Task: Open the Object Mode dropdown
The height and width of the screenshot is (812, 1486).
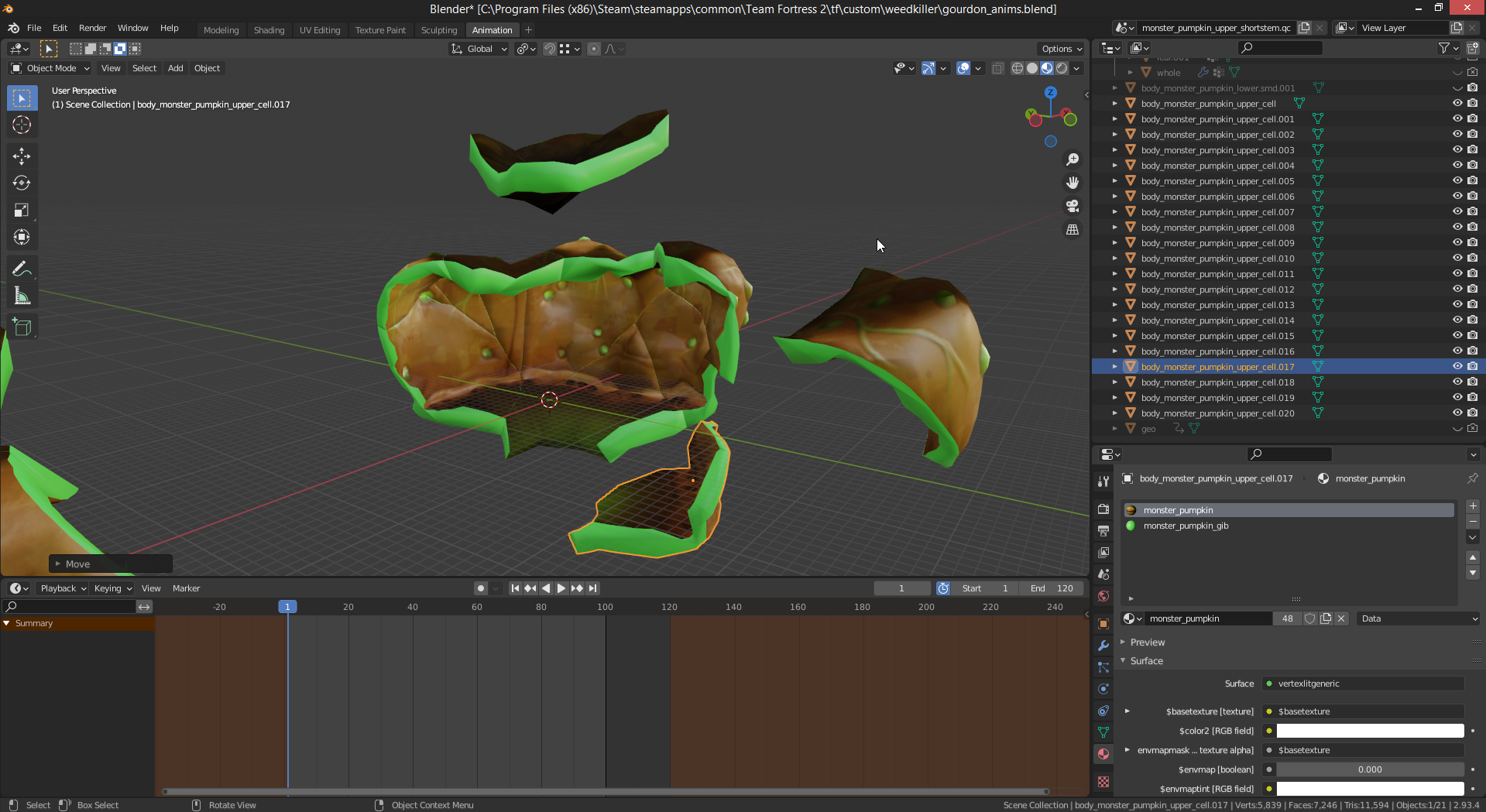Action: (51, 68)
